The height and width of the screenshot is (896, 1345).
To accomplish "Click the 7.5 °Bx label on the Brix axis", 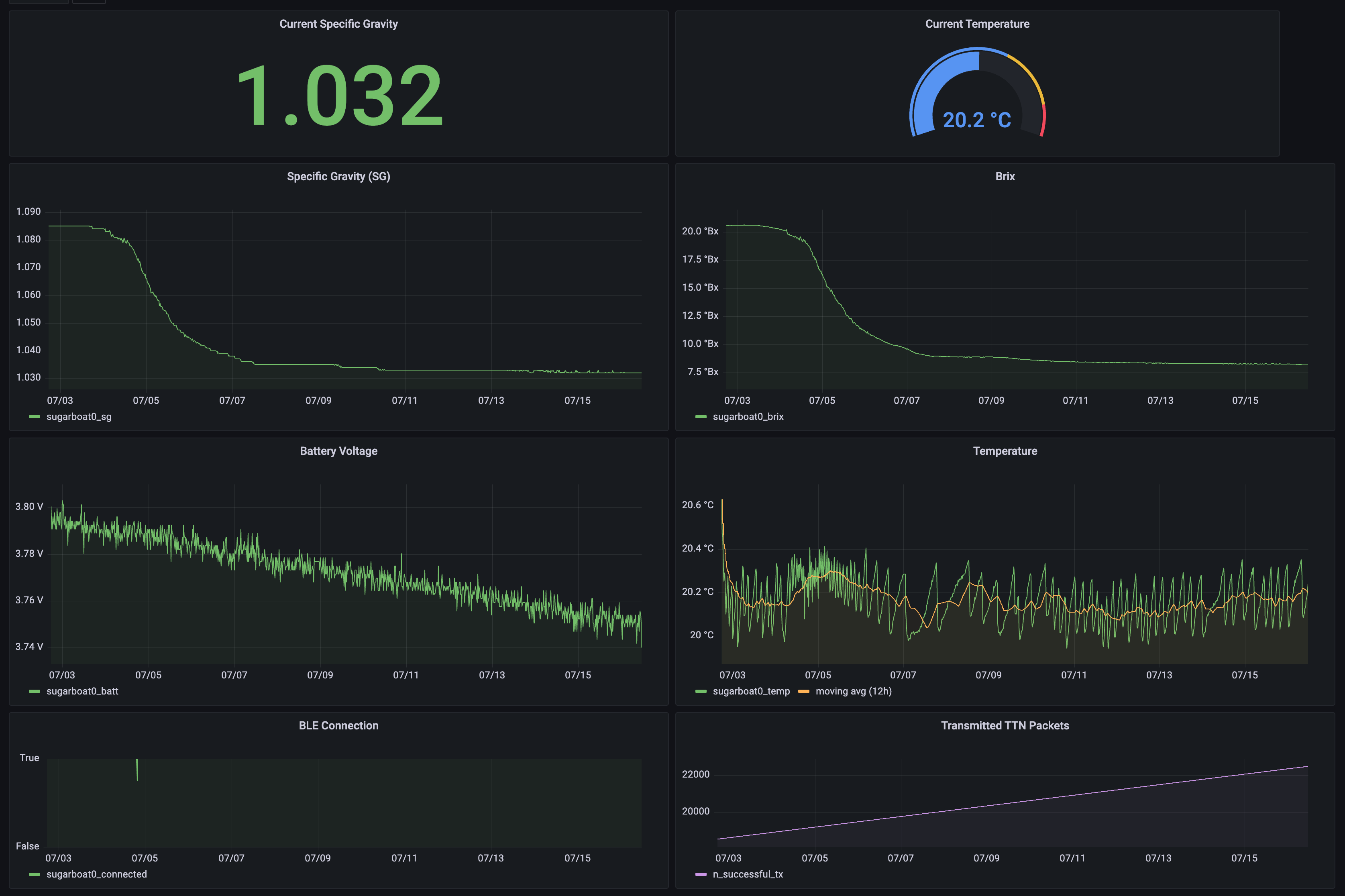I will pos(703,371).
